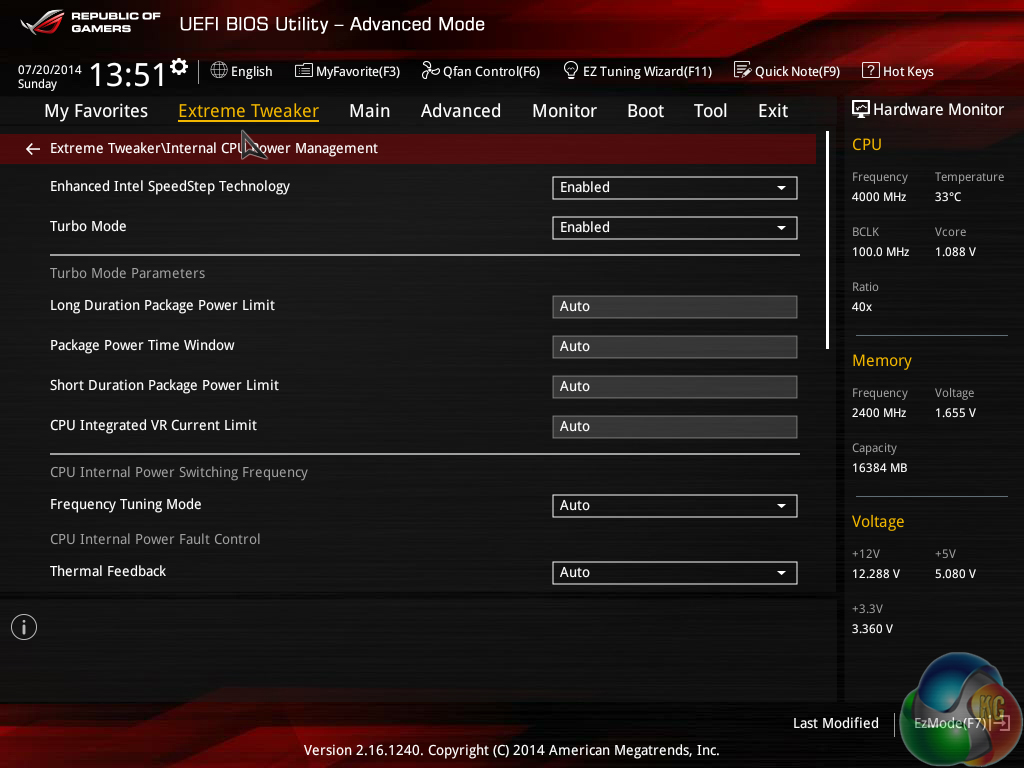1024x768 pixels.
Task: Open the My Favorites tab
Action: [96, 111]
